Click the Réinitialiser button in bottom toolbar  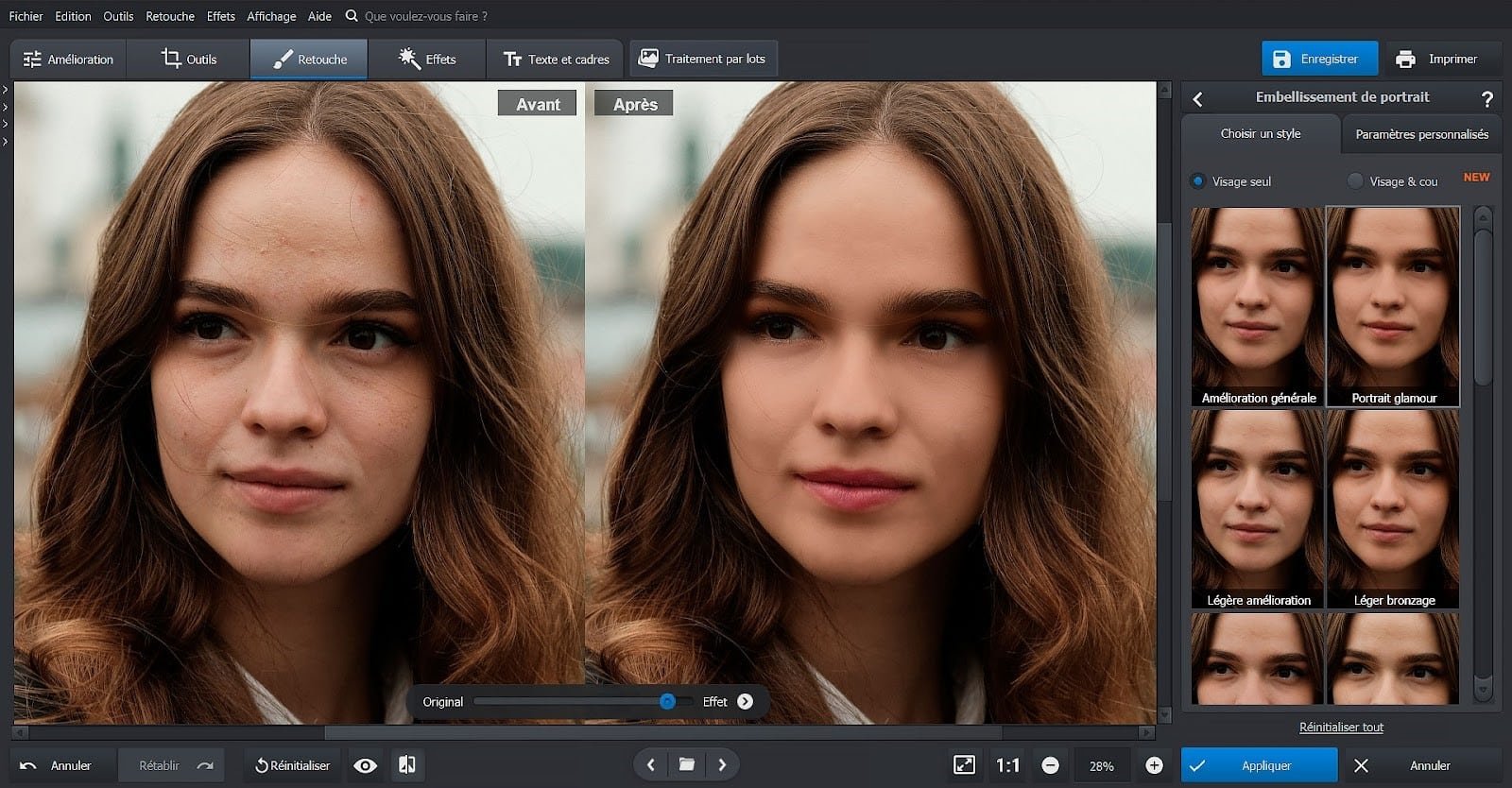click(292, 765)
